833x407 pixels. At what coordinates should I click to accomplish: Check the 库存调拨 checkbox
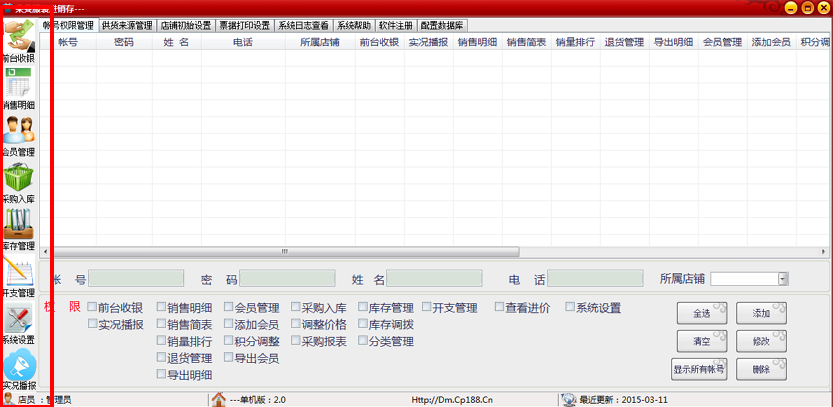tap(362, 323)
